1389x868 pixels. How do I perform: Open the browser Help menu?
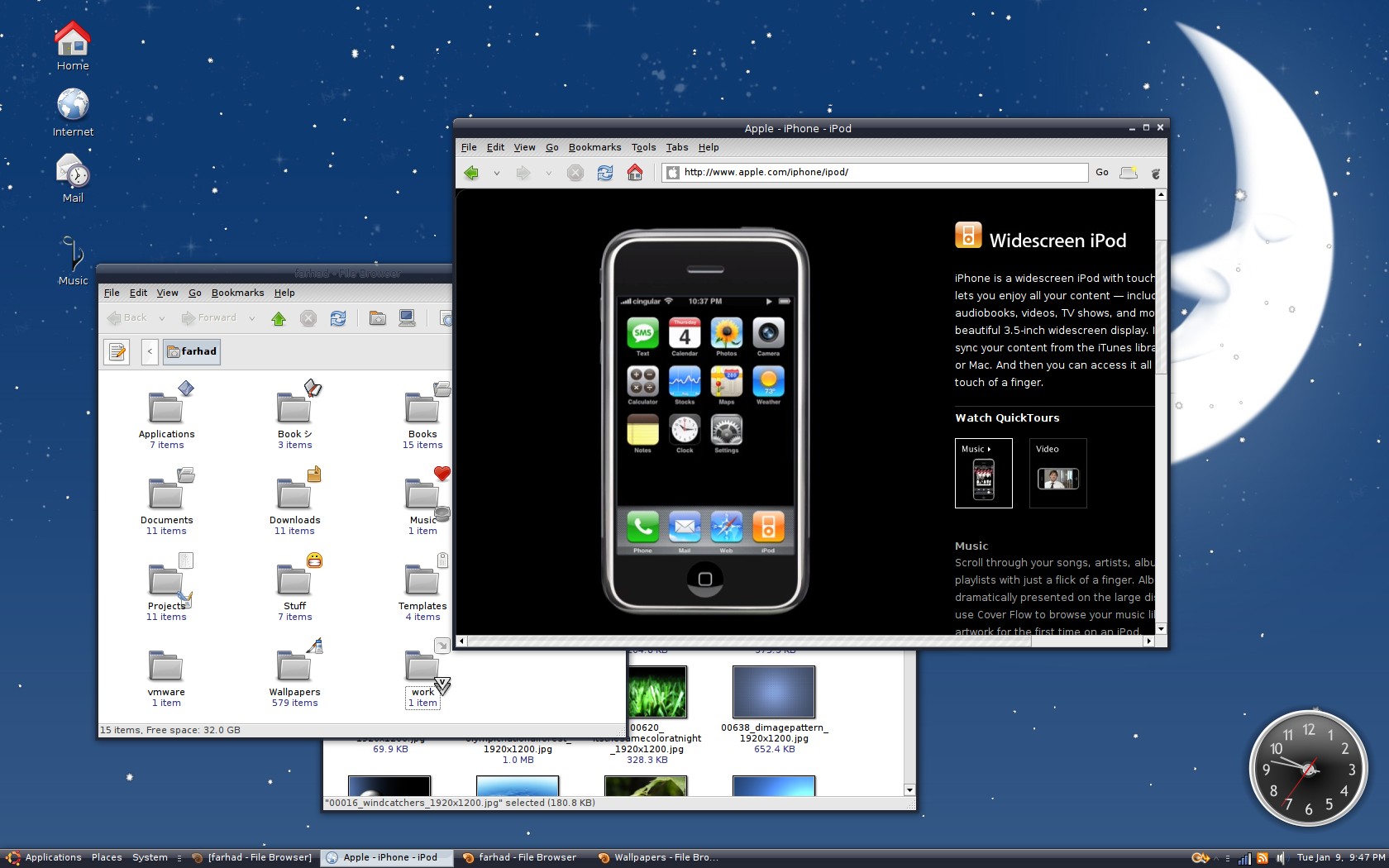(x=709, y=147)
